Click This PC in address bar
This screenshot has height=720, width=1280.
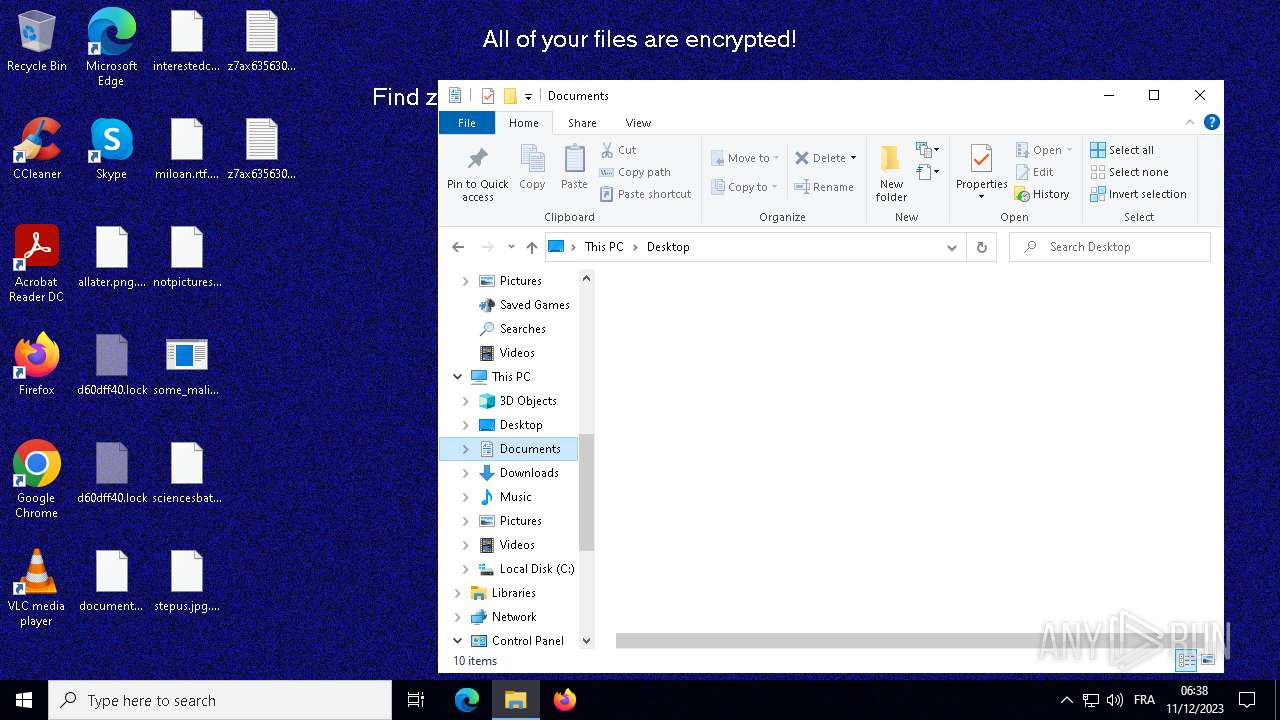603,247
